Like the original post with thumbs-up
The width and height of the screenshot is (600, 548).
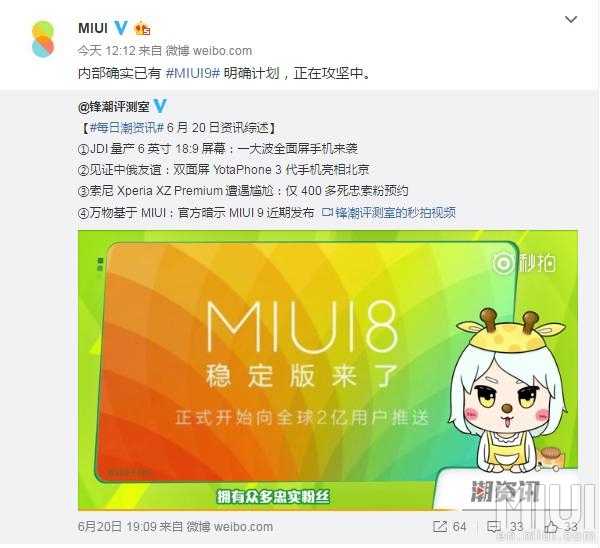tap(561, 527)
